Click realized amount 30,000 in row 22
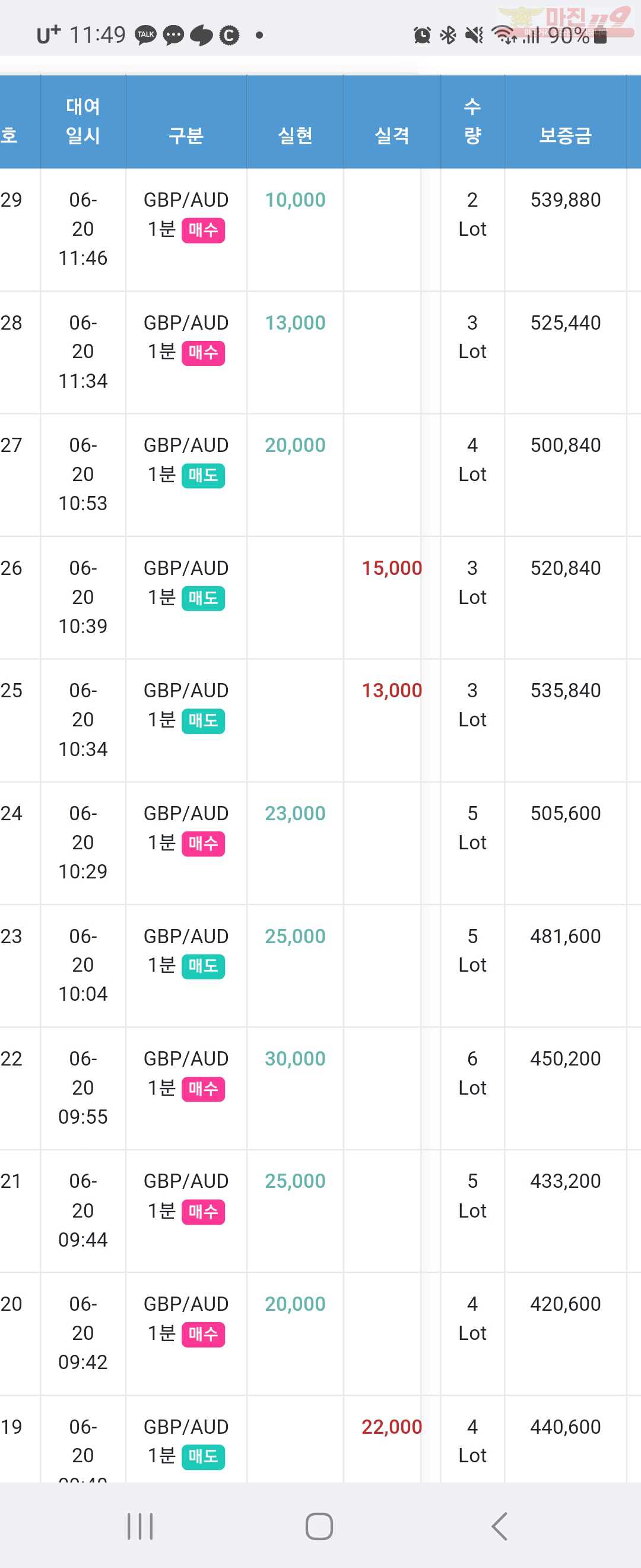Screen dimensions: 641x1568 (x=295, y=1058)
